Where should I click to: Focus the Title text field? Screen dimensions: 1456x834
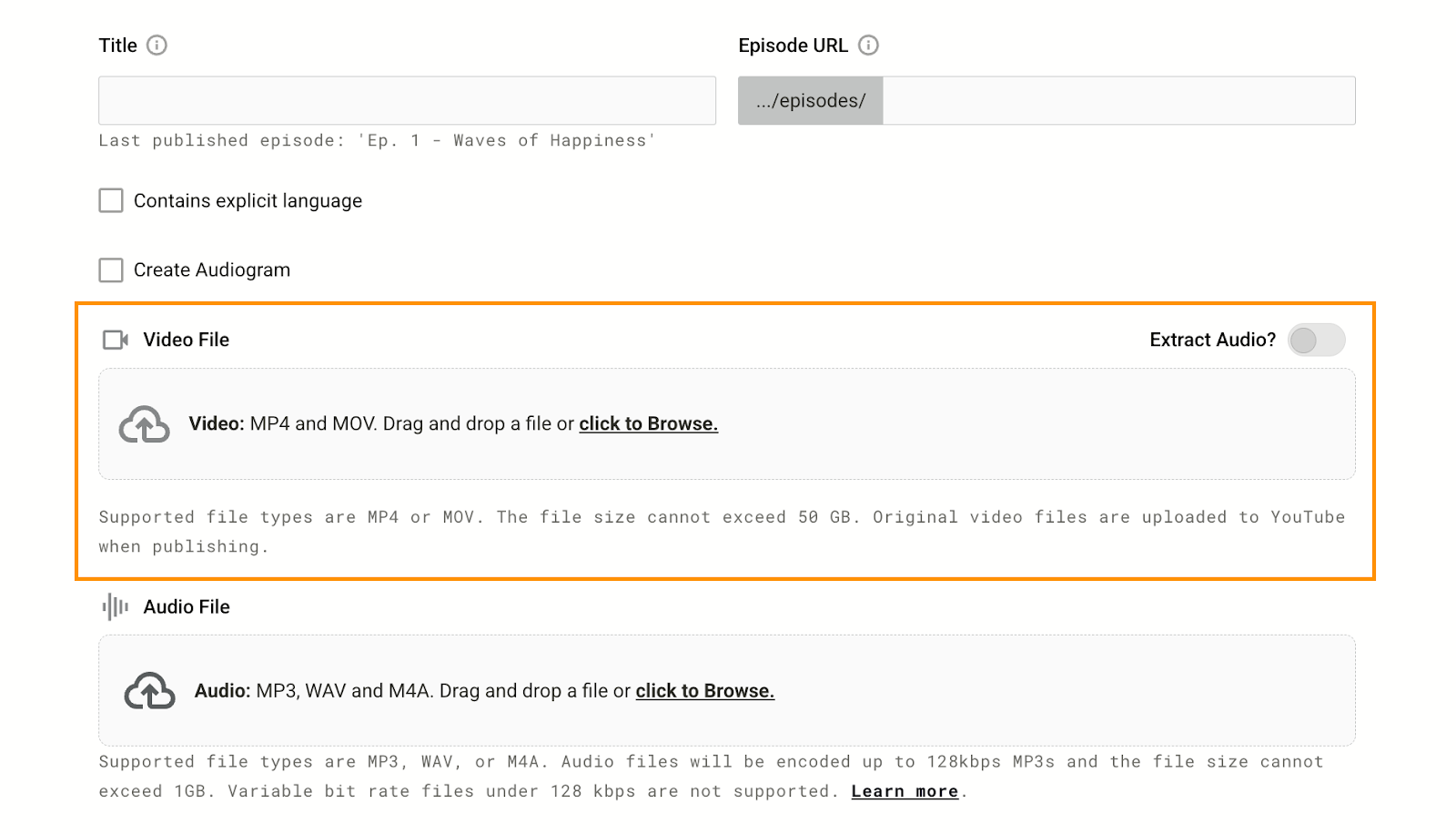point(407,100)
